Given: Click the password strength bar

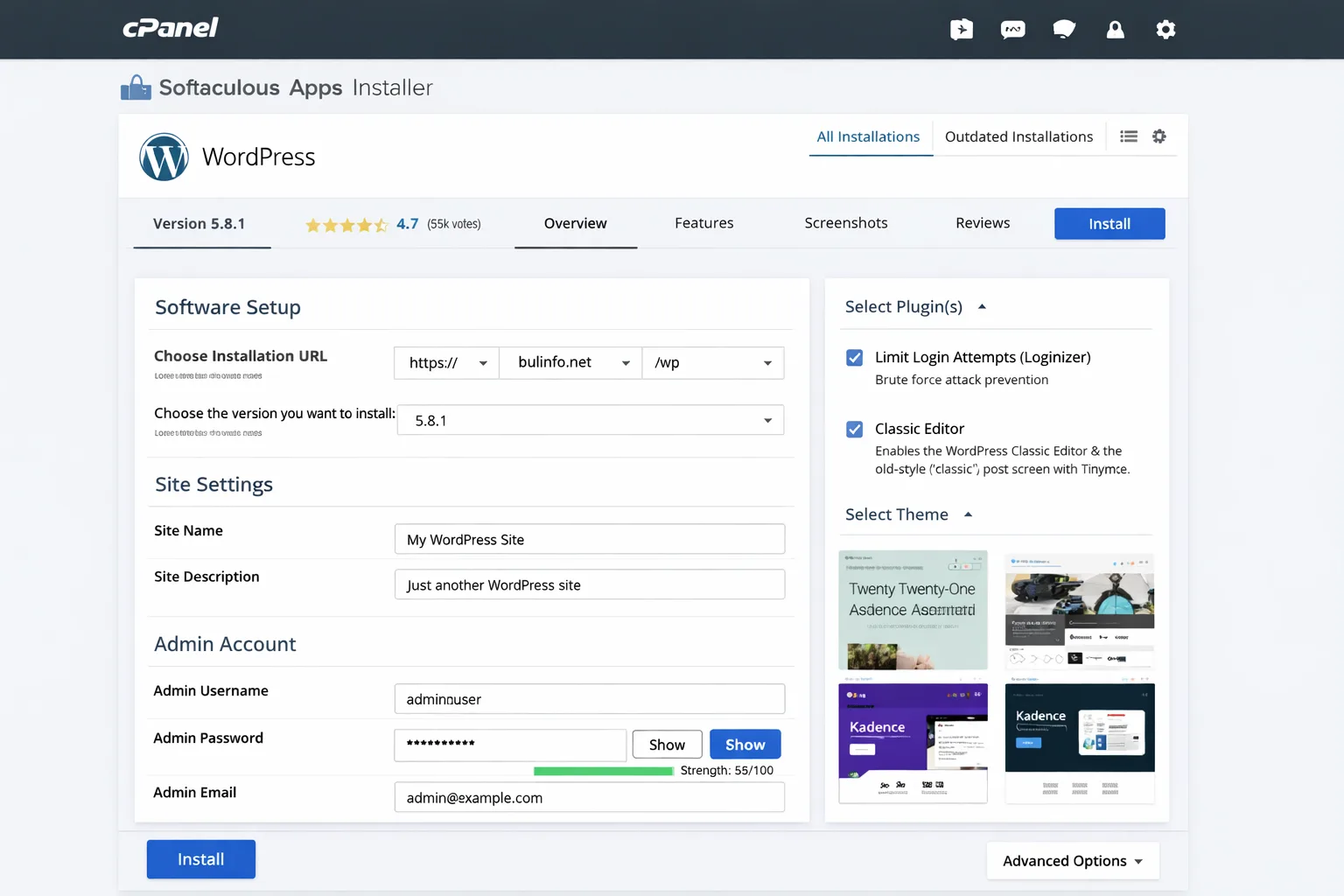Looking at the screenshot, I should pyautogui.click(x=604, y=771).
